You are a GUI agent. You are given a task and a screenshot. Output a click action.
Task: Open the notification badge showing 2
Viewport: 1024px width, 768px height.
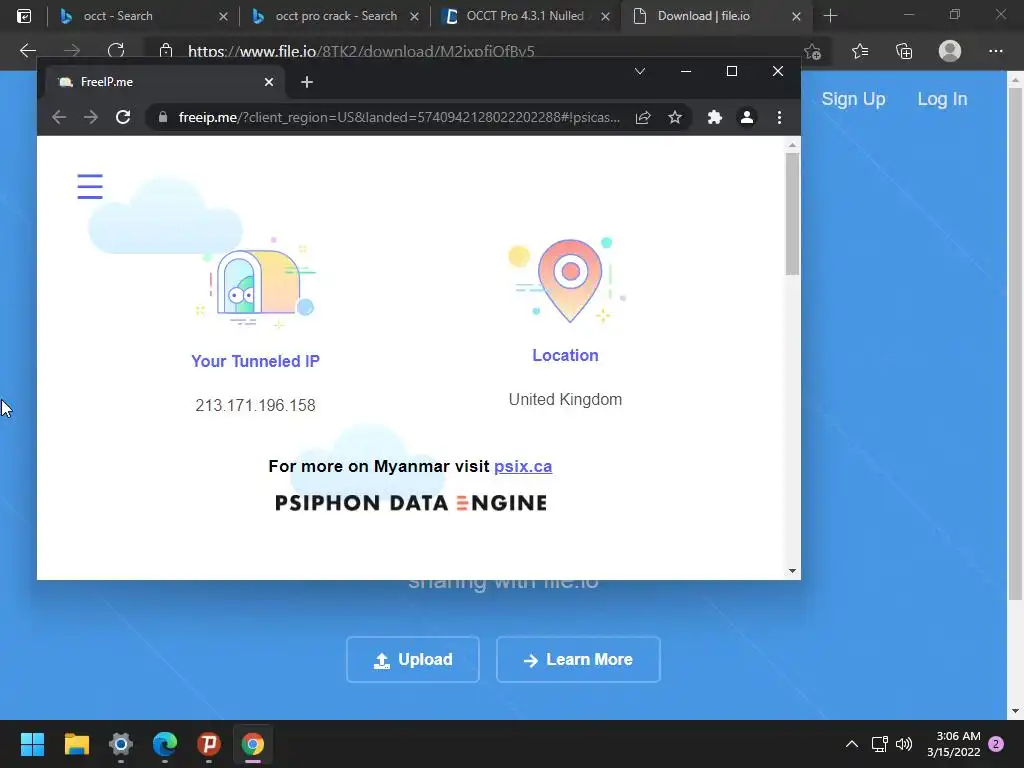996,744
